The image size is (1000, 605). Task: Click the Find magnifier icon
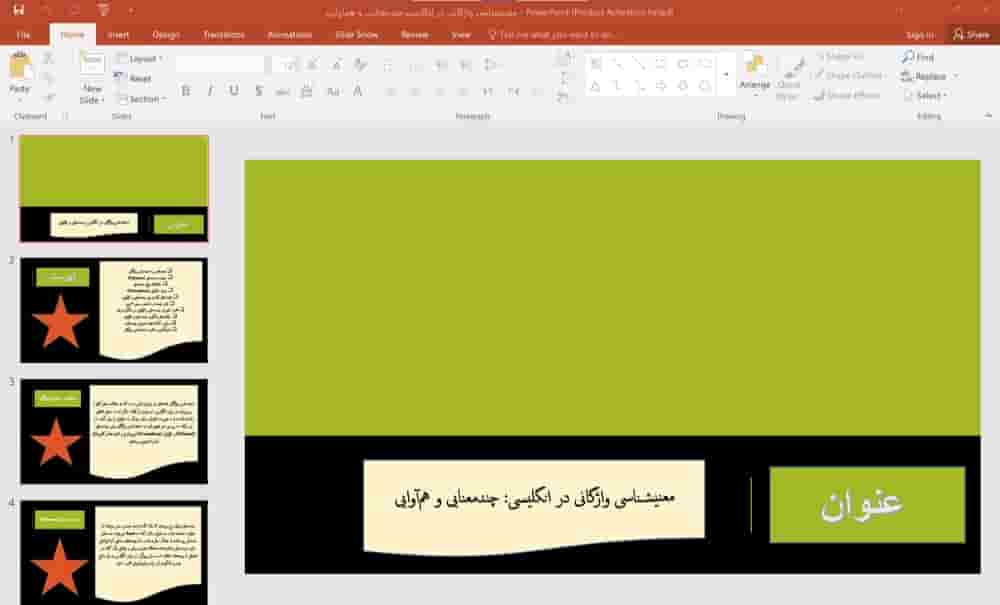pos(907,58)
